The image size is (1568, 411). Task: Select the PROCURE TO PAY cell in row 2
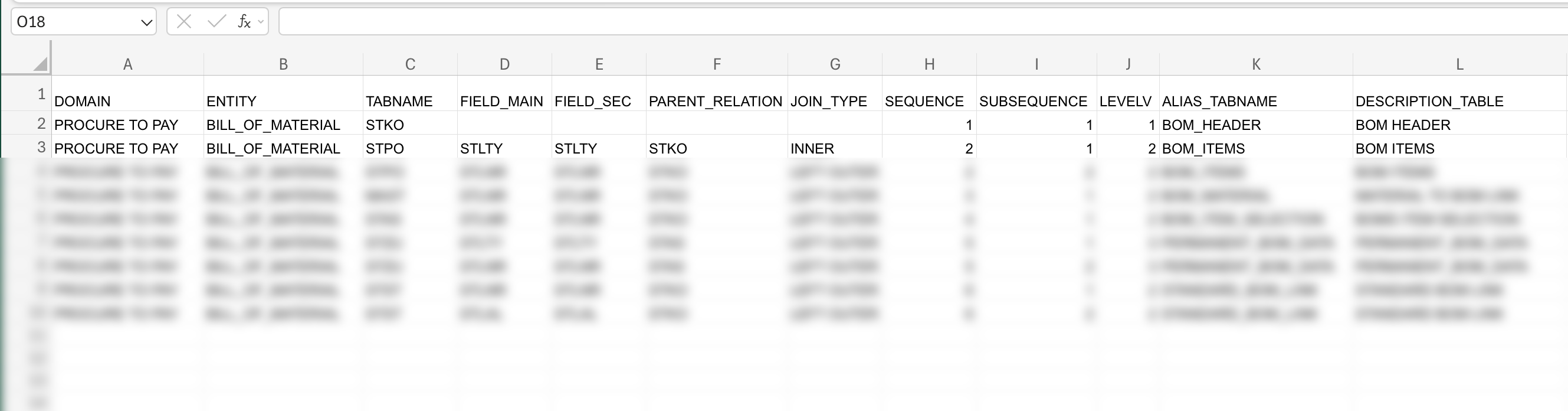pos(128,124)
